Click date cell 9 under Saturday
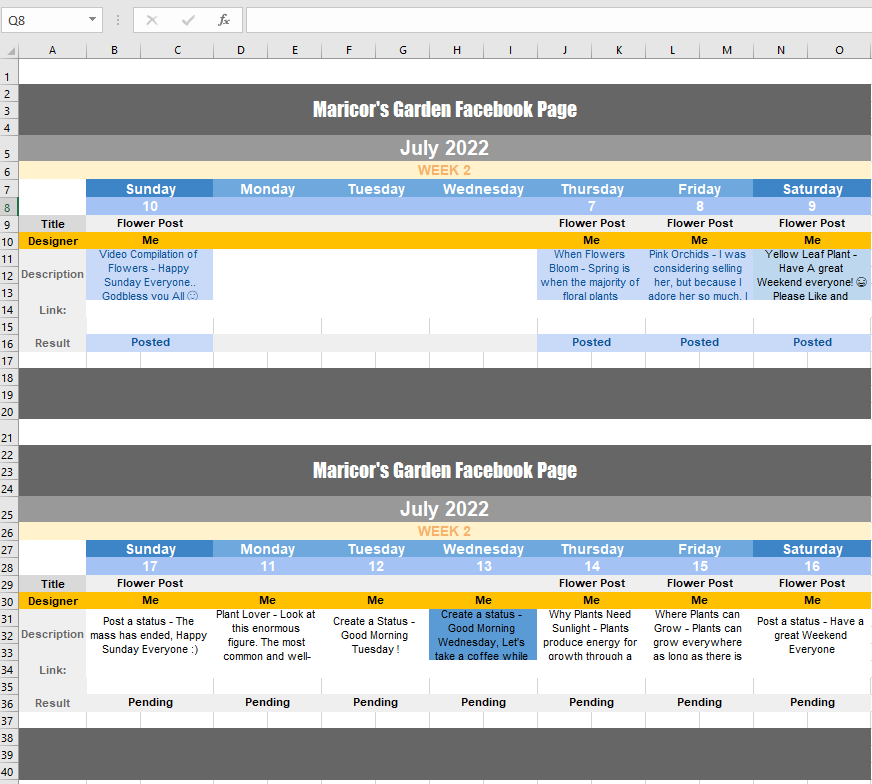This screenshot has width=872, height=784. click(x=812, y=206)
